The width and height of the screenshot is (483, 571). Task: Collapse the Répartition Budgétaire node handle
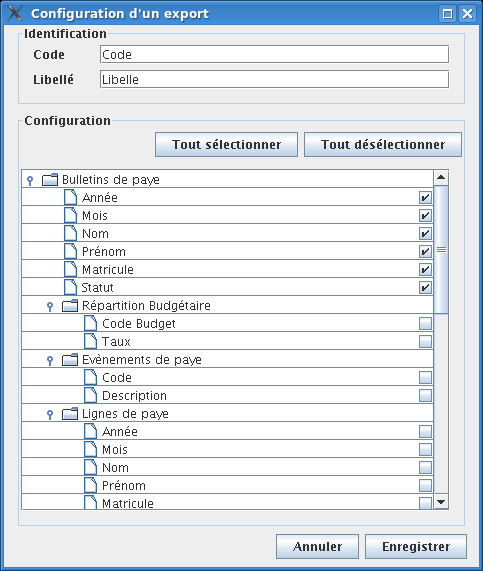coord(50,306)
